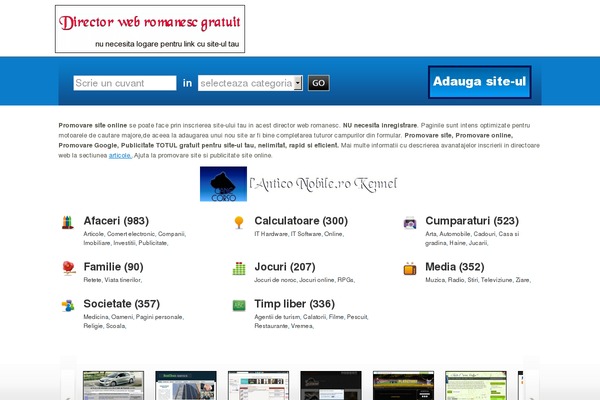Open the Pescuit subcategory

click(357, 317)
